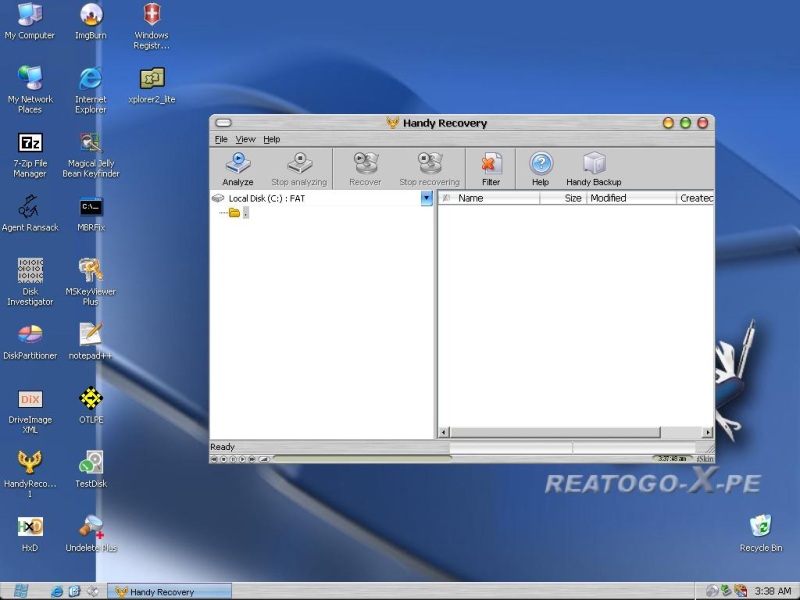Open the Filter tool
Screen dimensions: 800x600
point(491,169)
